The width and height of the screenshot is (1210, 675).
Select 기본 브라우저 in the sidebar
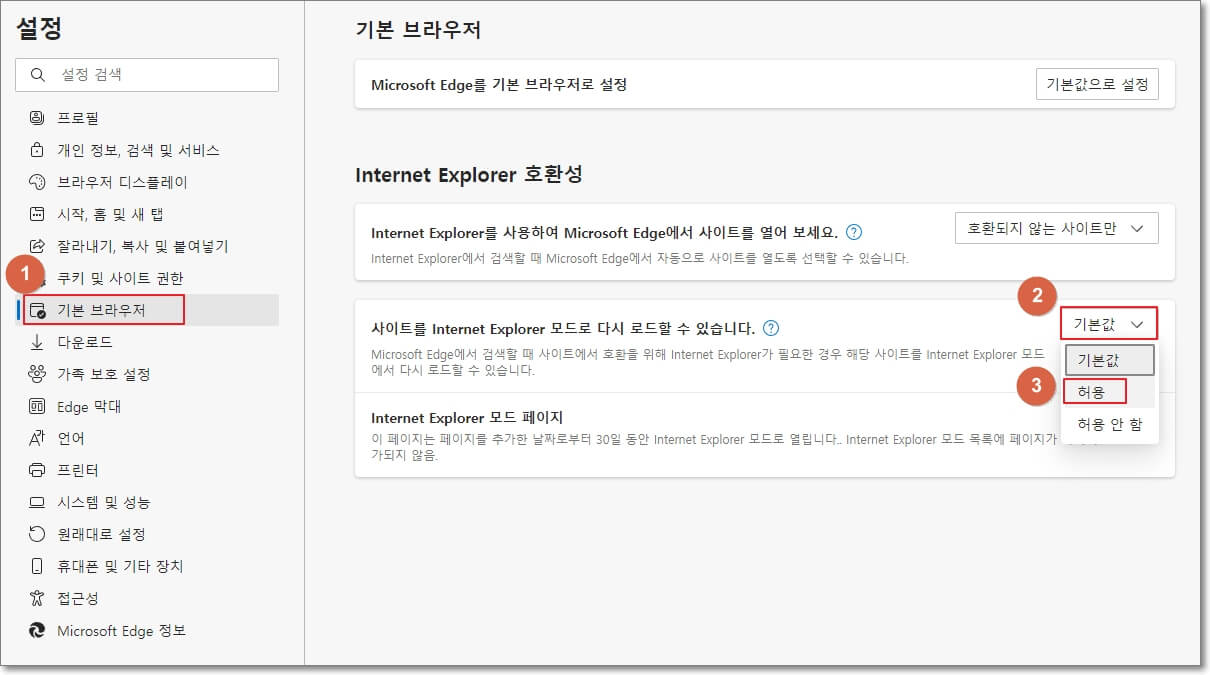point(147,310)
